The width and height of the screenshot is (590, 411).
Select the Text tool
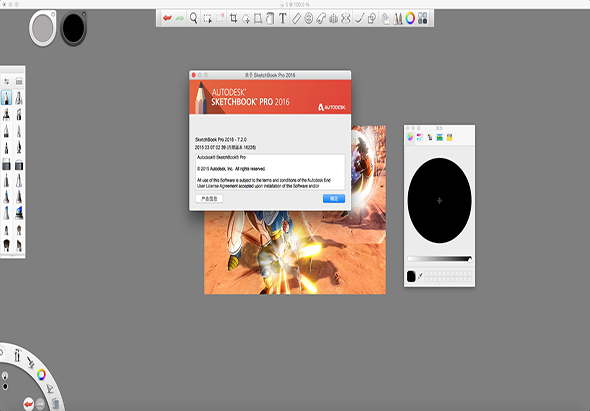point(283,18)
